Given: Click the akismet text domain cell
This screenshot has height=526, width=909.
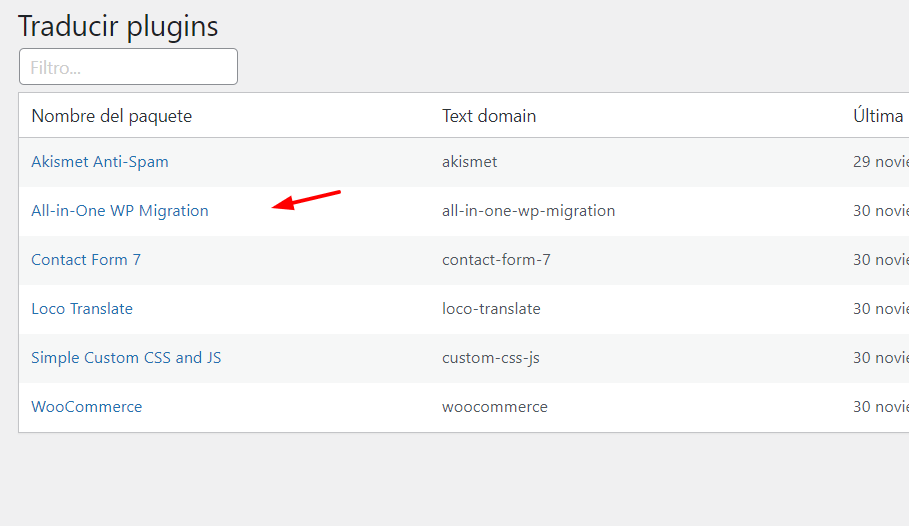Looking at the screenshot, I should click(x=470, y=162).
